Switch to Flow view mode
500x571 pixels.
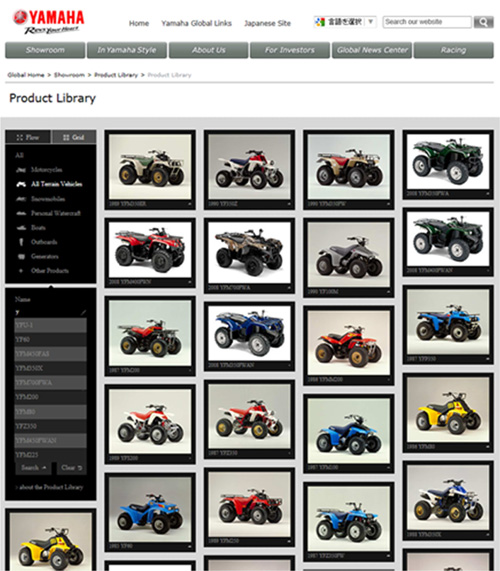(x=28, y=137)
